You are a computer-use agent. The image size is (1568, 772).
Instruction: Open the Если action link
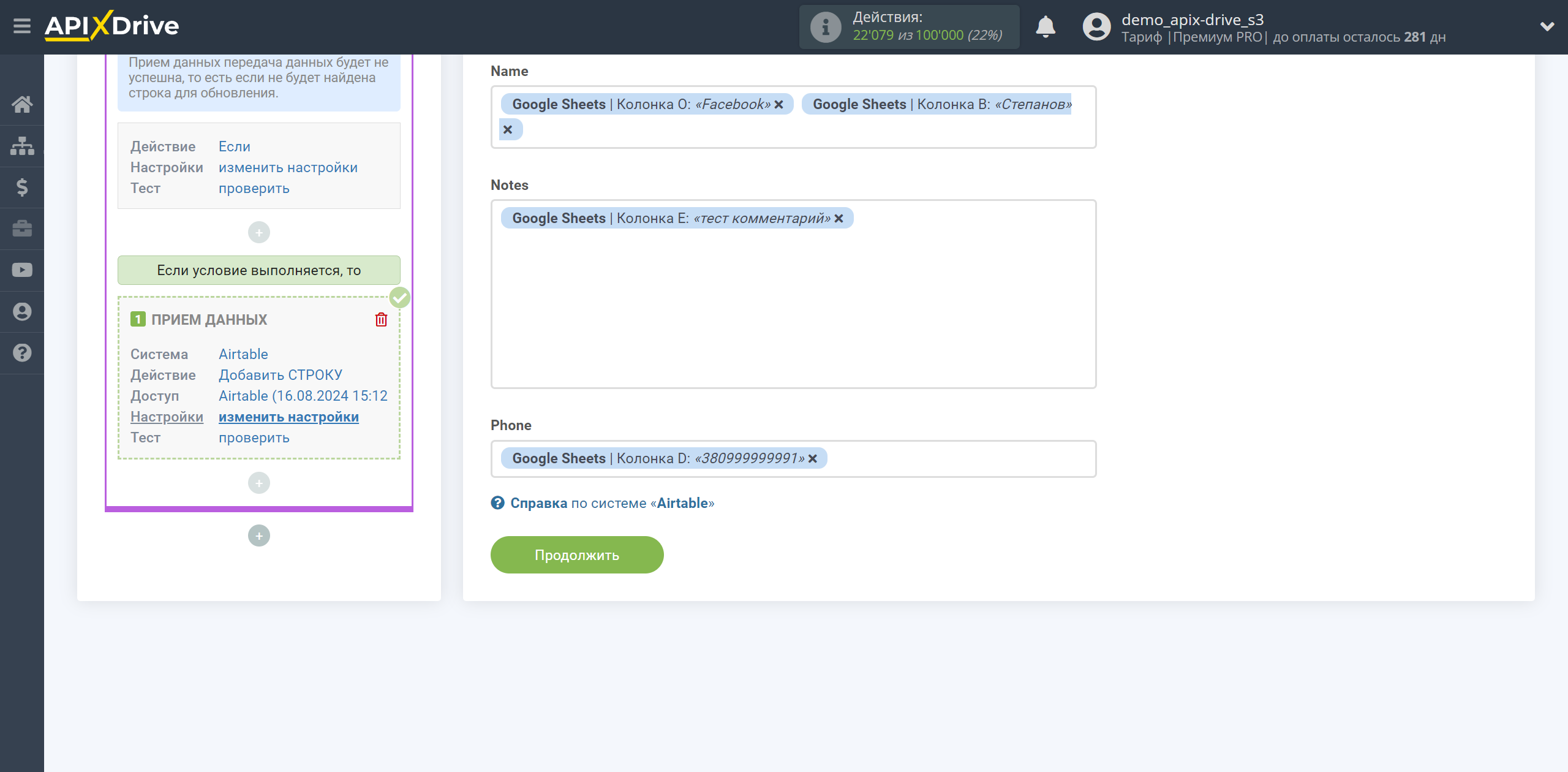(235, 147)
